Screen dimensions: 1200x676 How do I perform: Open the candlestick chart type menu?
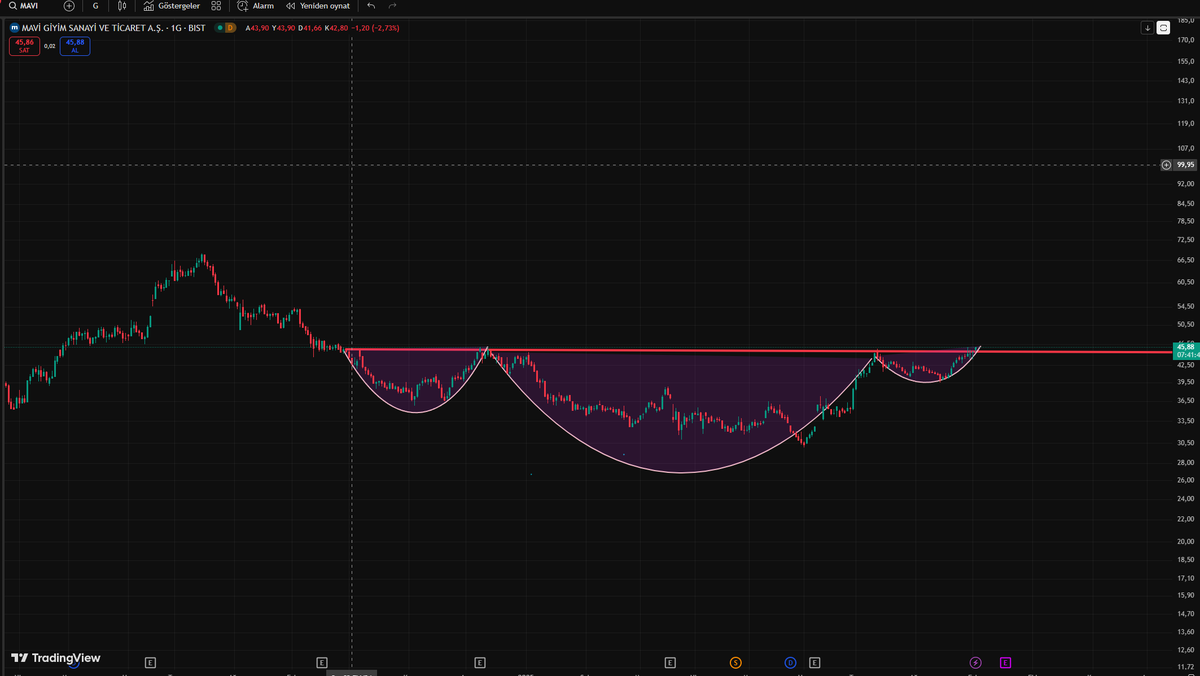click(122, 6)
